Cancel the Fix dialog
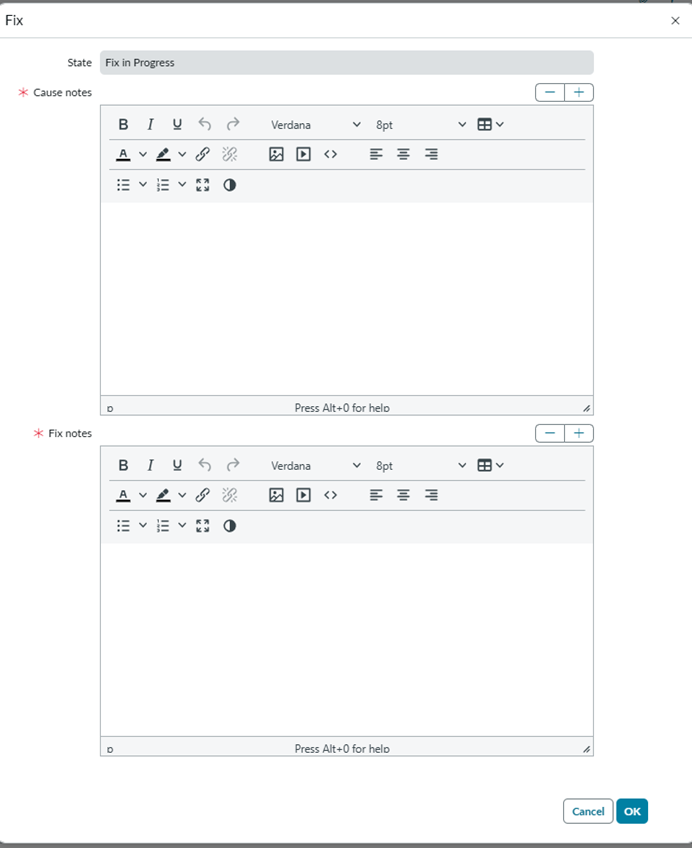Image resolution: width=692 pixels, height=848 pixels. 588,811
